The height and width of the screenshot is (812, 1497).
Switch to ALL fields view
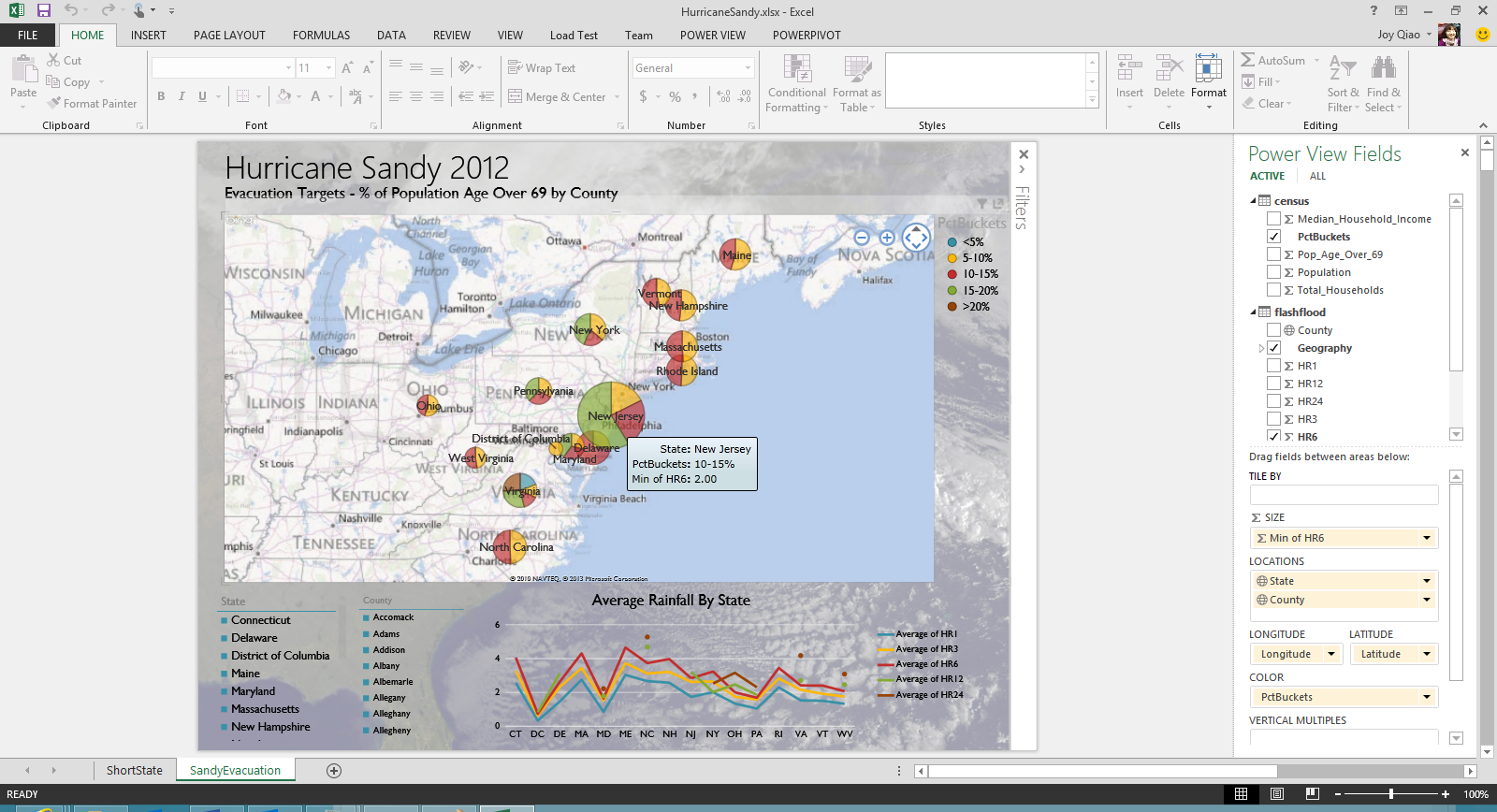(1317, 176)
